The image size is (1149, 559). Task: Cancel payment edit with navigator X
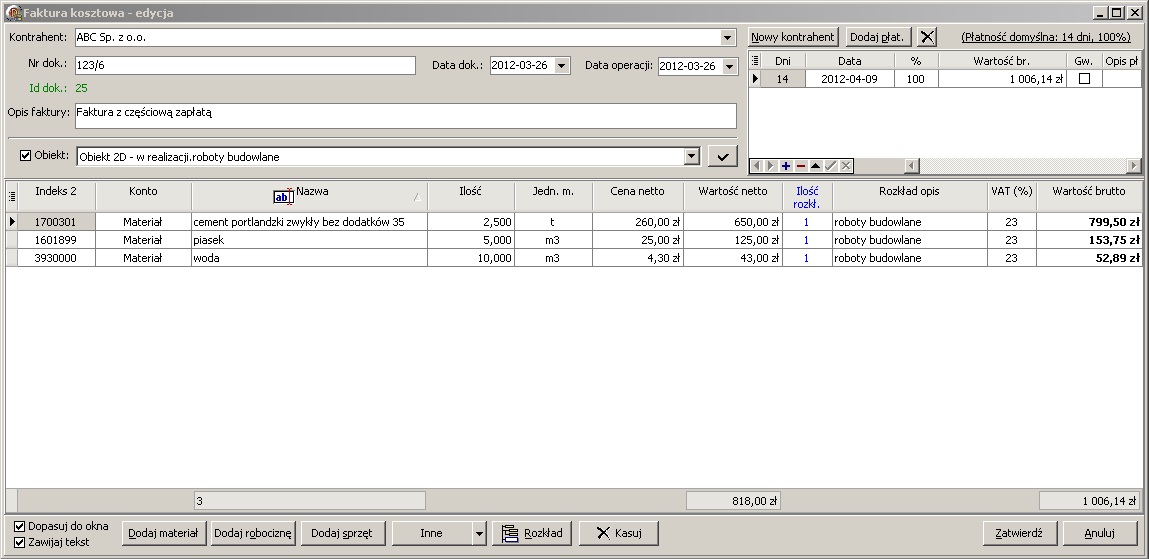coord(846,166)
